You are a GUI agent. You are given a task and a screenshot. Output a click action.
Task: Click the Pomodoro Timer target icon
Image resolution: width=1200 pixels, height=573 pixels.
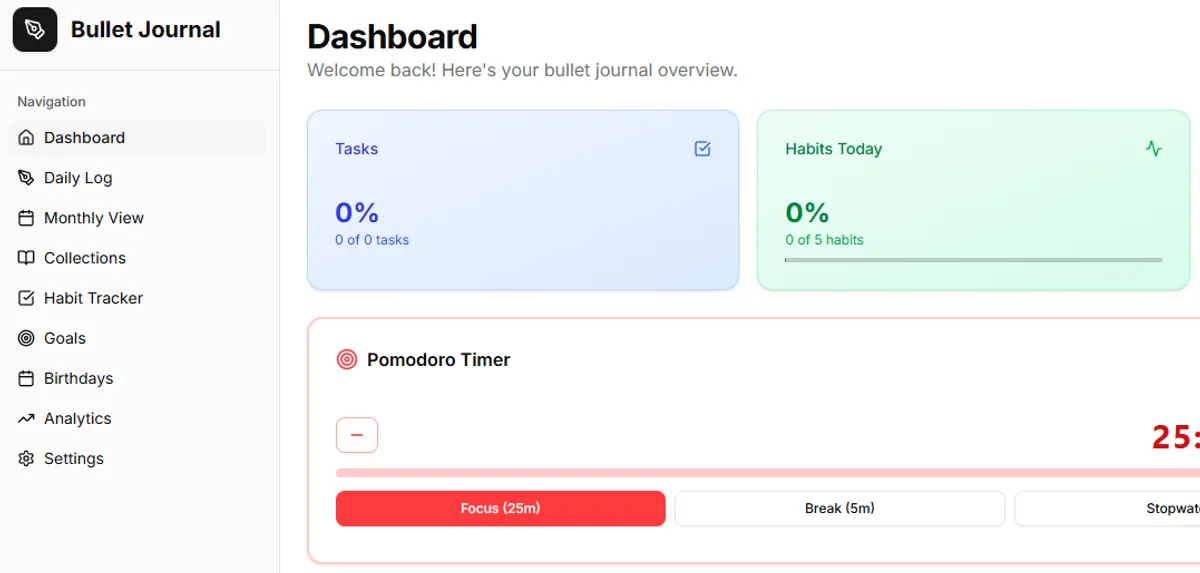347,360
